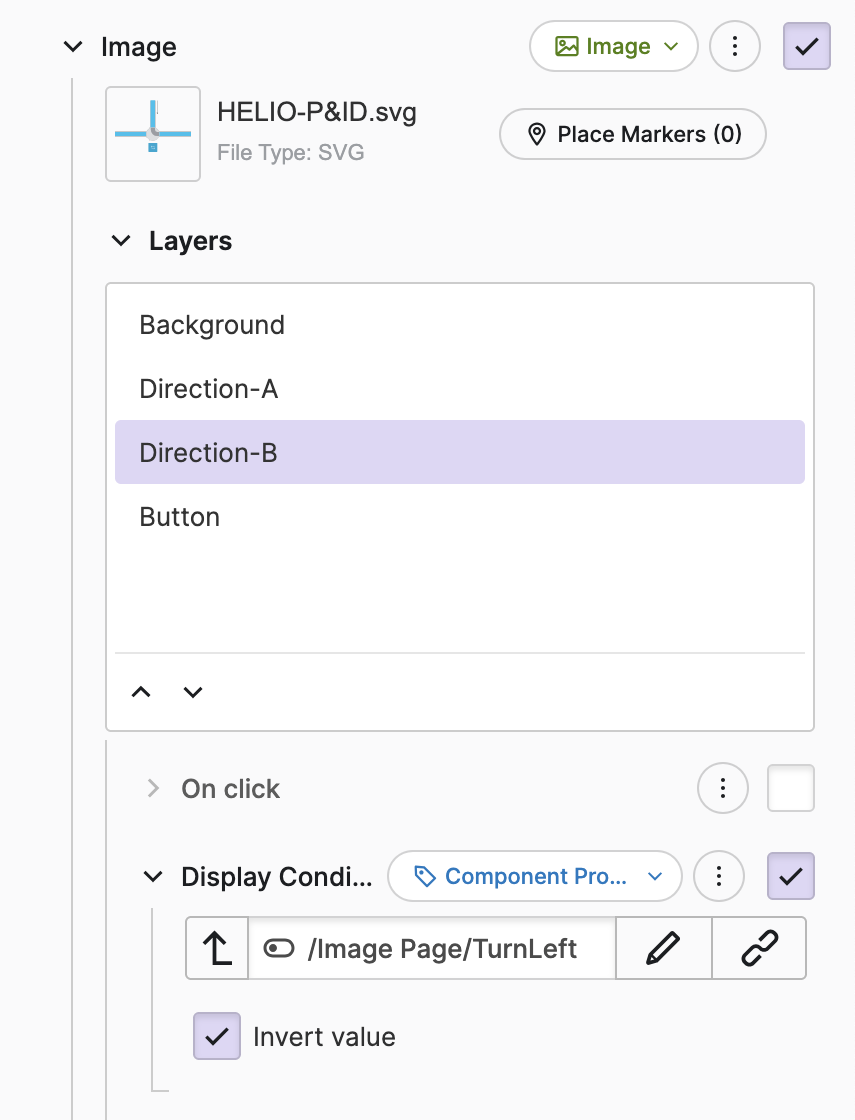Select the Background layer
This screenshot has width=855, height=1120.
212,325
